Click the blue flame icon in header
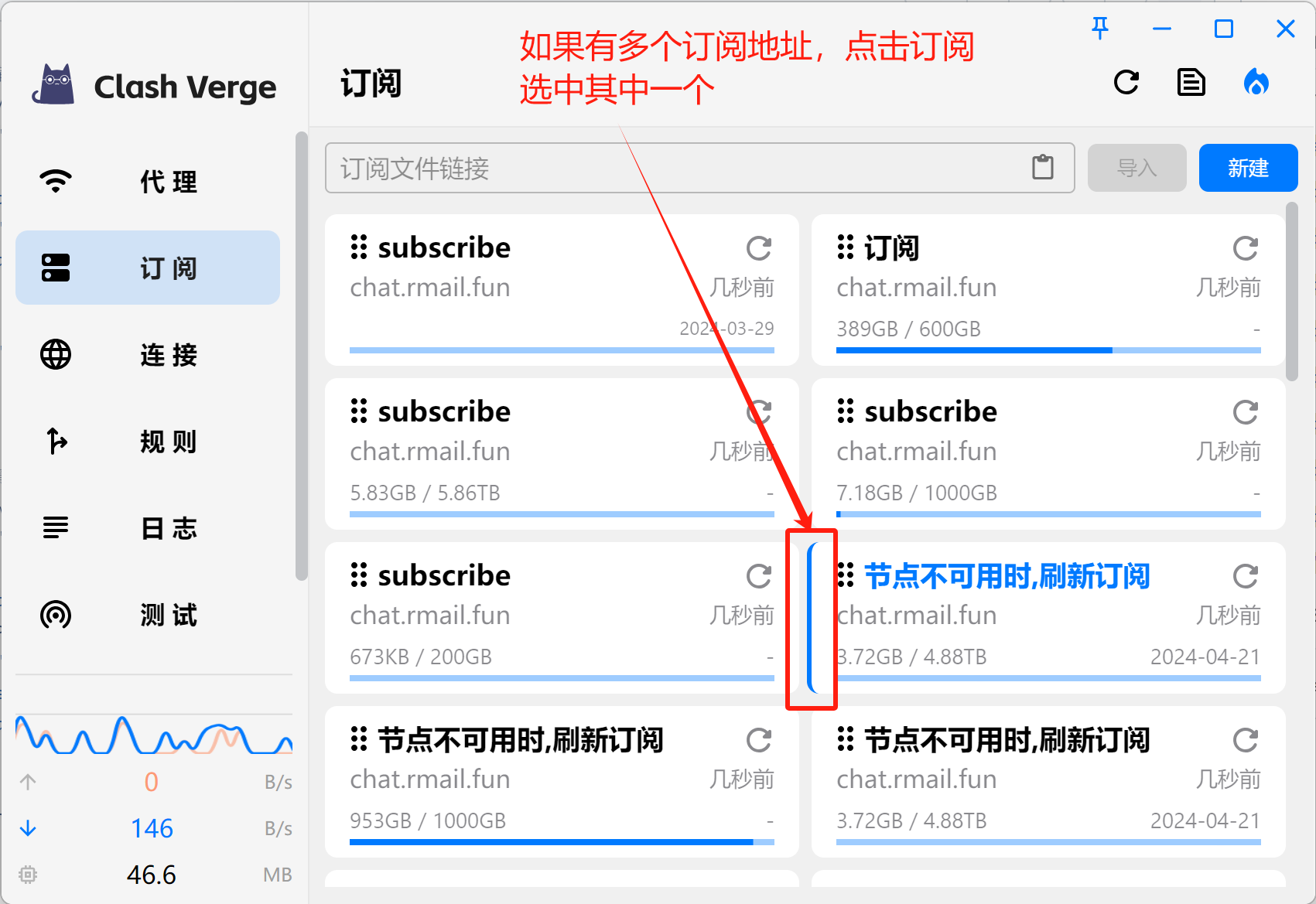 point(1256,82)
